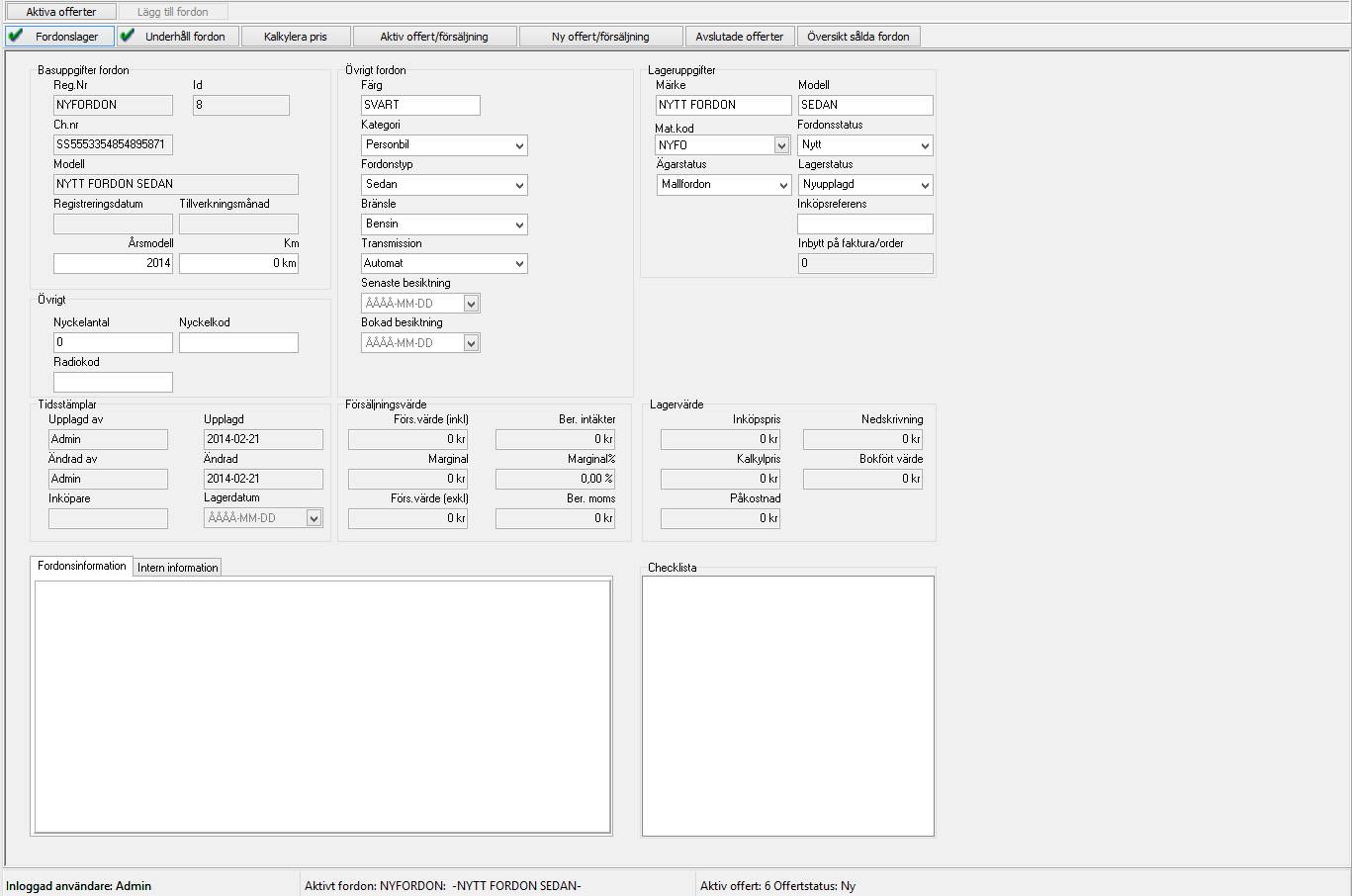Switch to the Intern information tab
This screenshot has height=896, width=1352.
coord(178,568)
